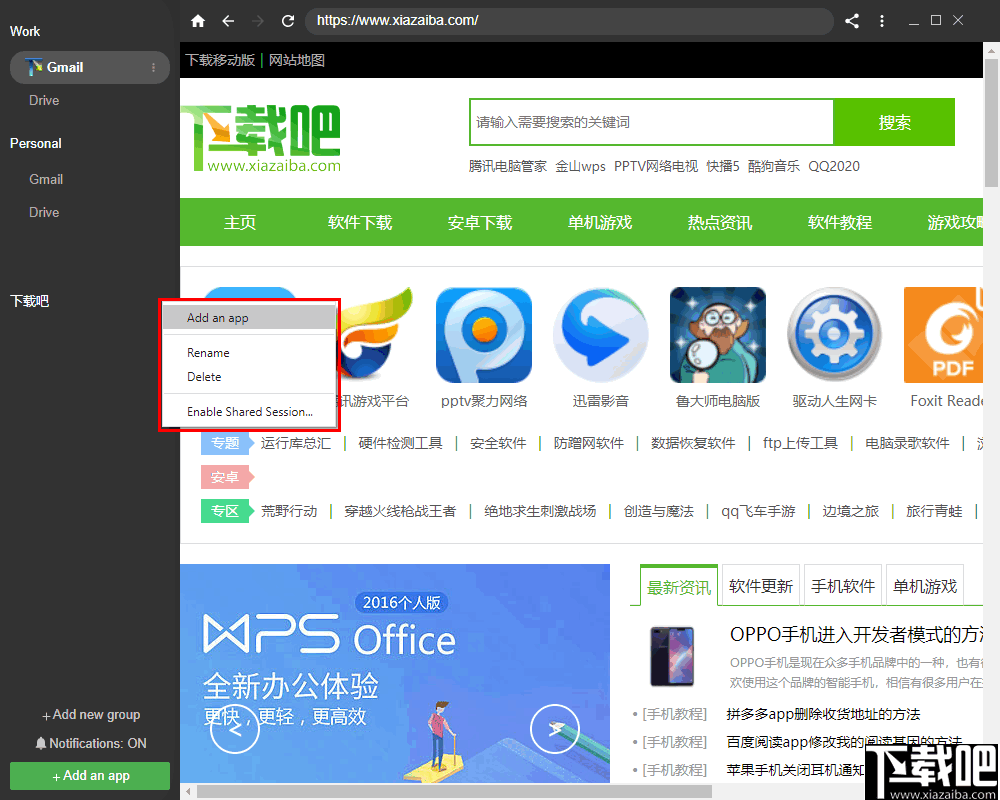Open the 单机游戏 navigation item
The width and height of the screenshot is (1000, 800).
(x=599, y=222)
